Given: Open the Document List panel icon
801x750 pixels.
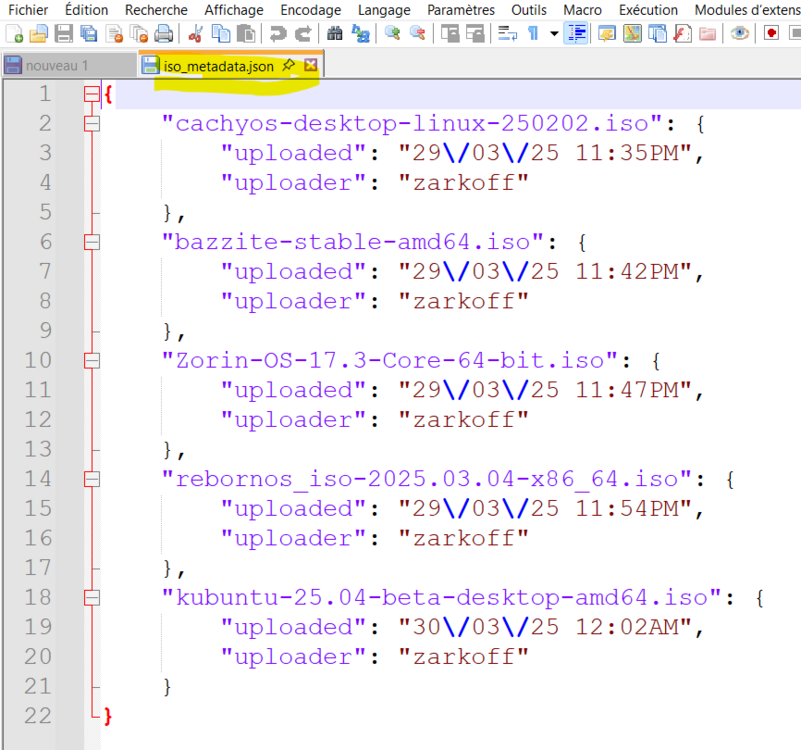Looking at the screenshot, I should (657, 34).
